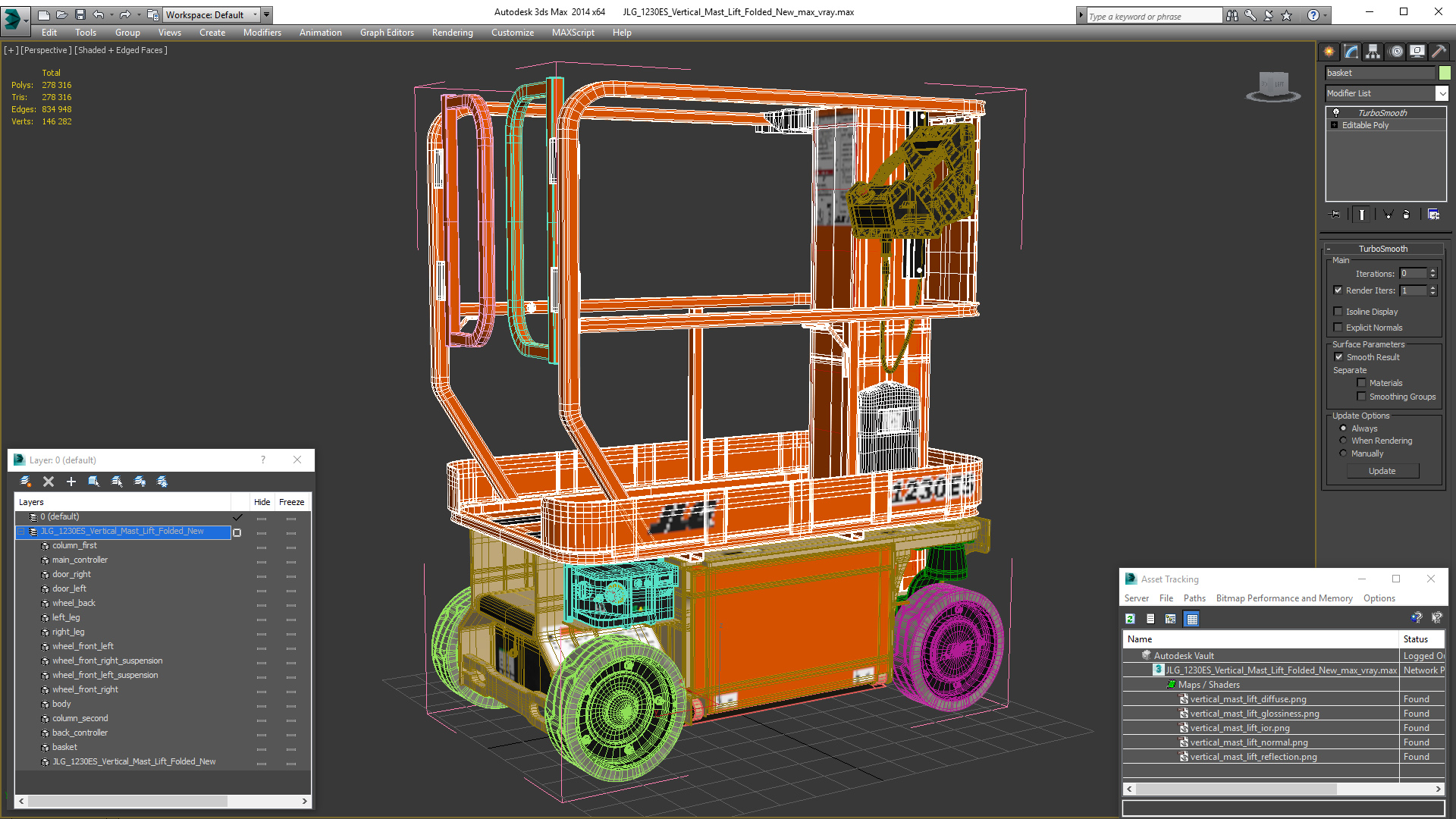Click the Asset Tracking horizontal scrollbar

[1285, 789]
